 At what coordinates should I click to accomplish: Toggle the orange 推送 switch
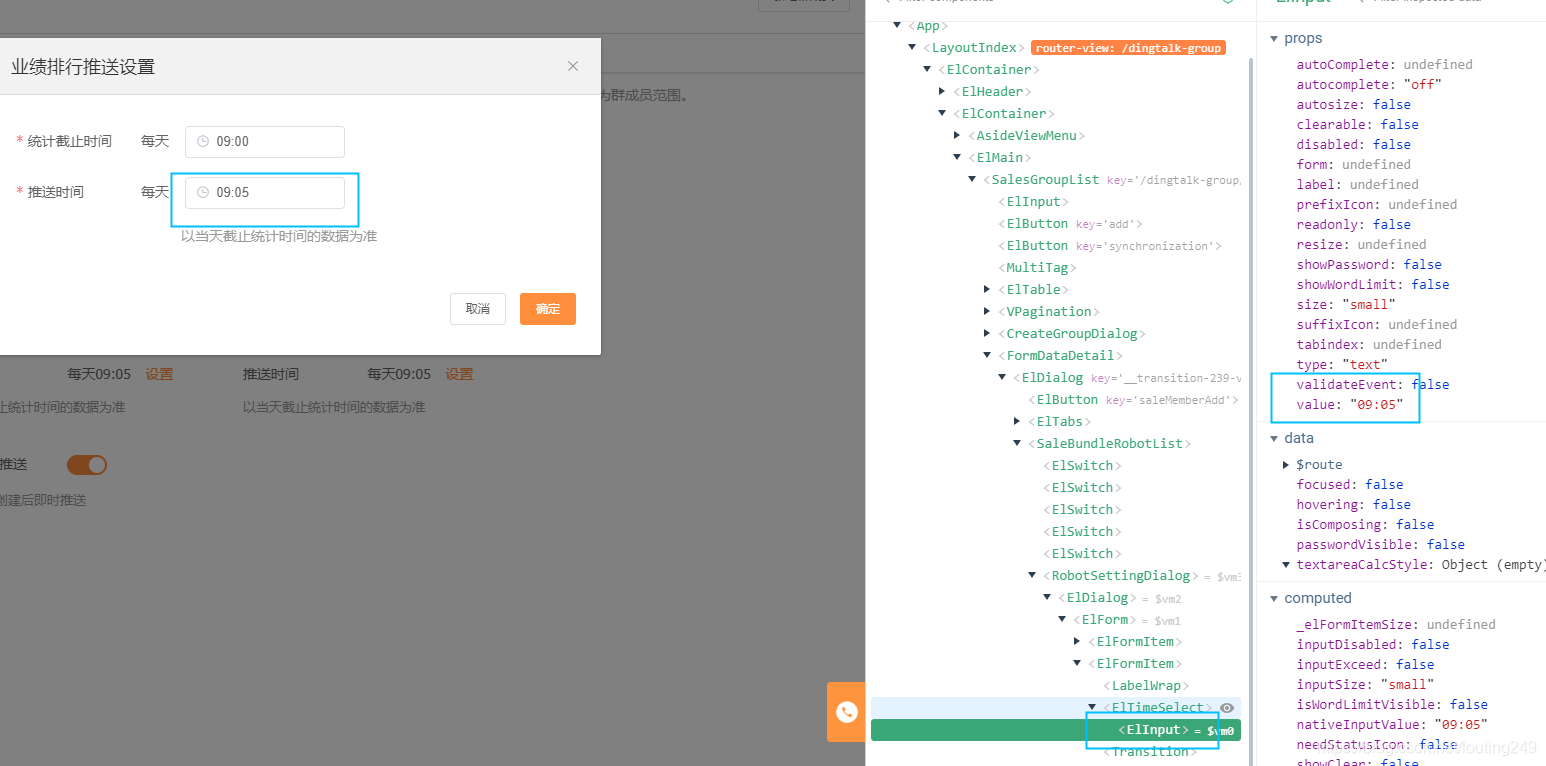tap(87, 465)
